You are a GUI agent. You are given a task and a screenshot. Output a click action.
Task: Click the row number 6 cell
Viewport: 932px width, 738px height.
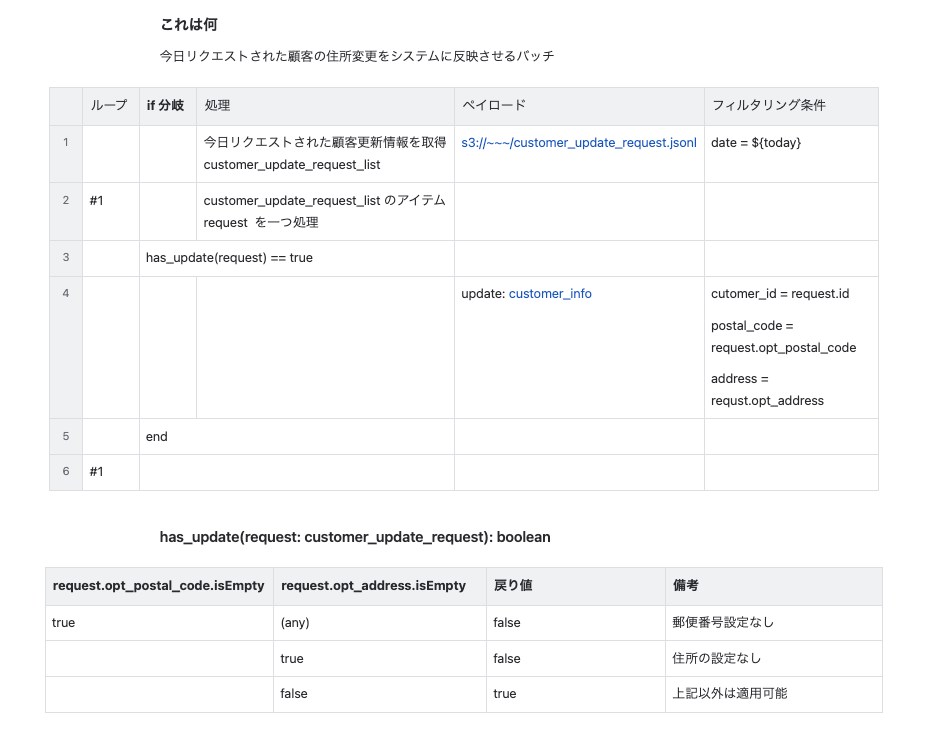pyautogui.click(x=66, y=472)
